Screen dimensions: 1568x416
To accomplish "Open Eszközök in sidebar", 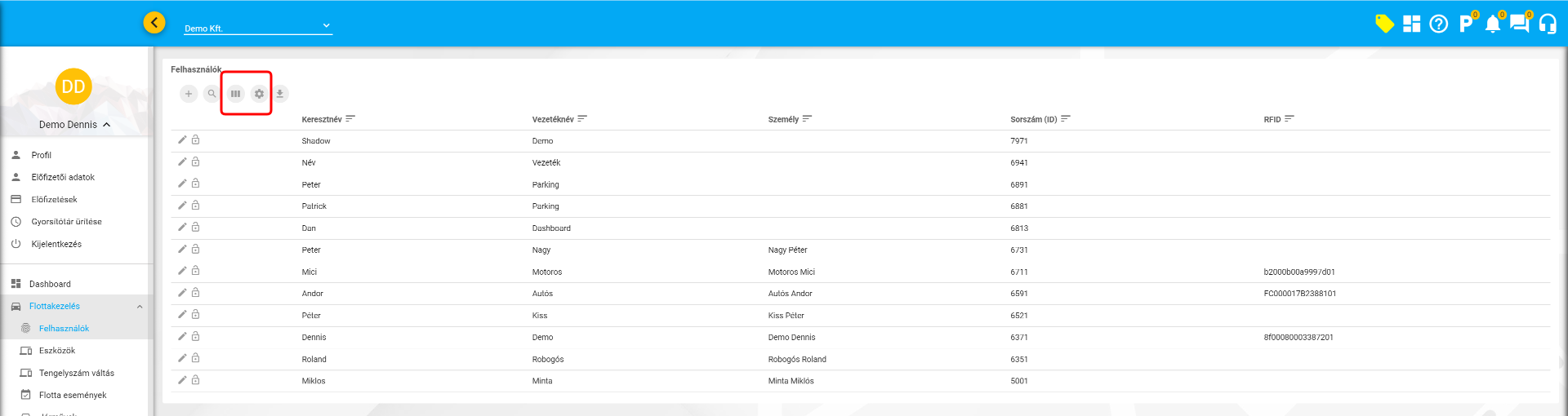I will tap(56, 351).
